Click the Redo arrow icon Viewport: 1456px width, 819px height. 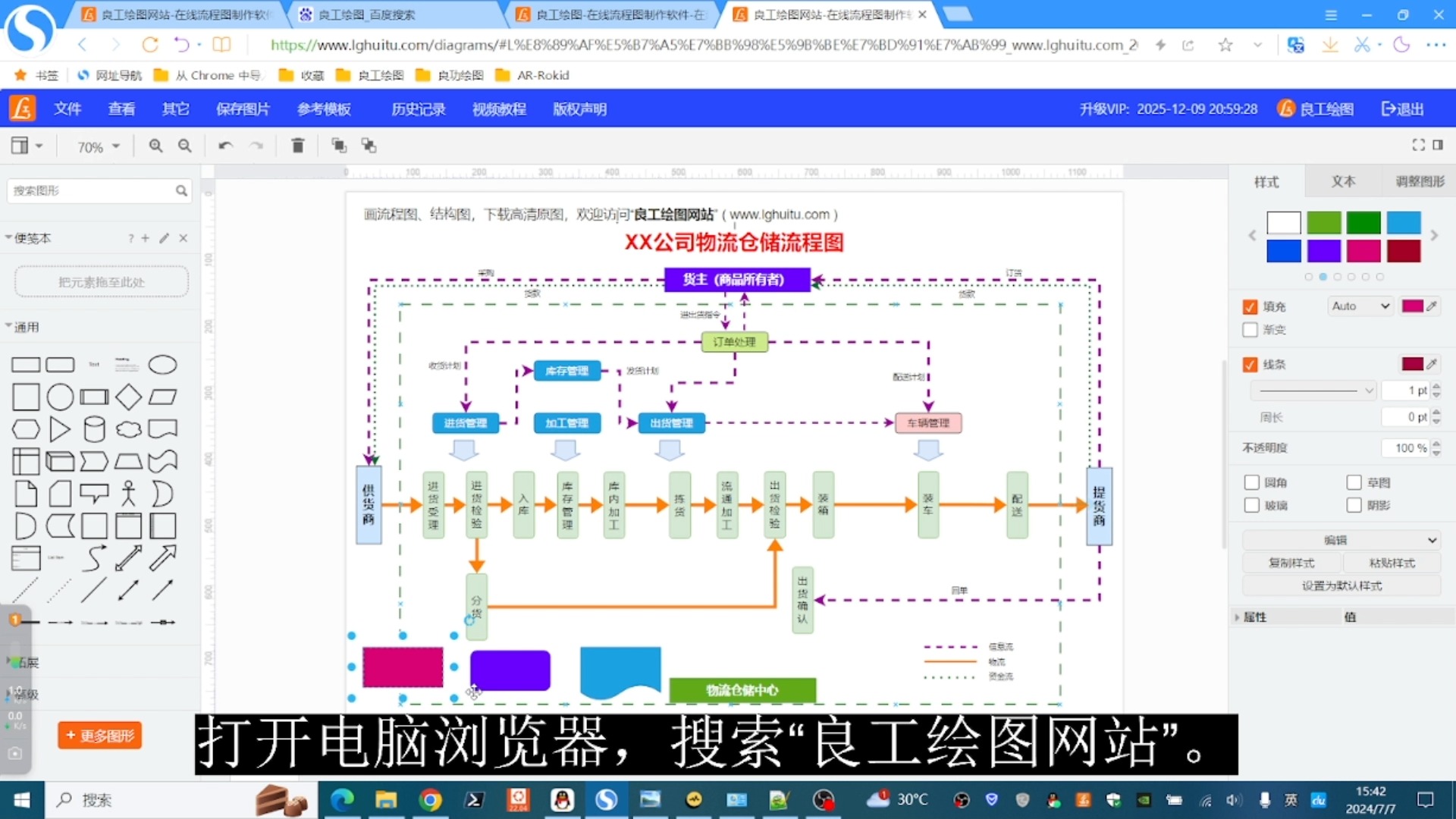pos(256,146)
